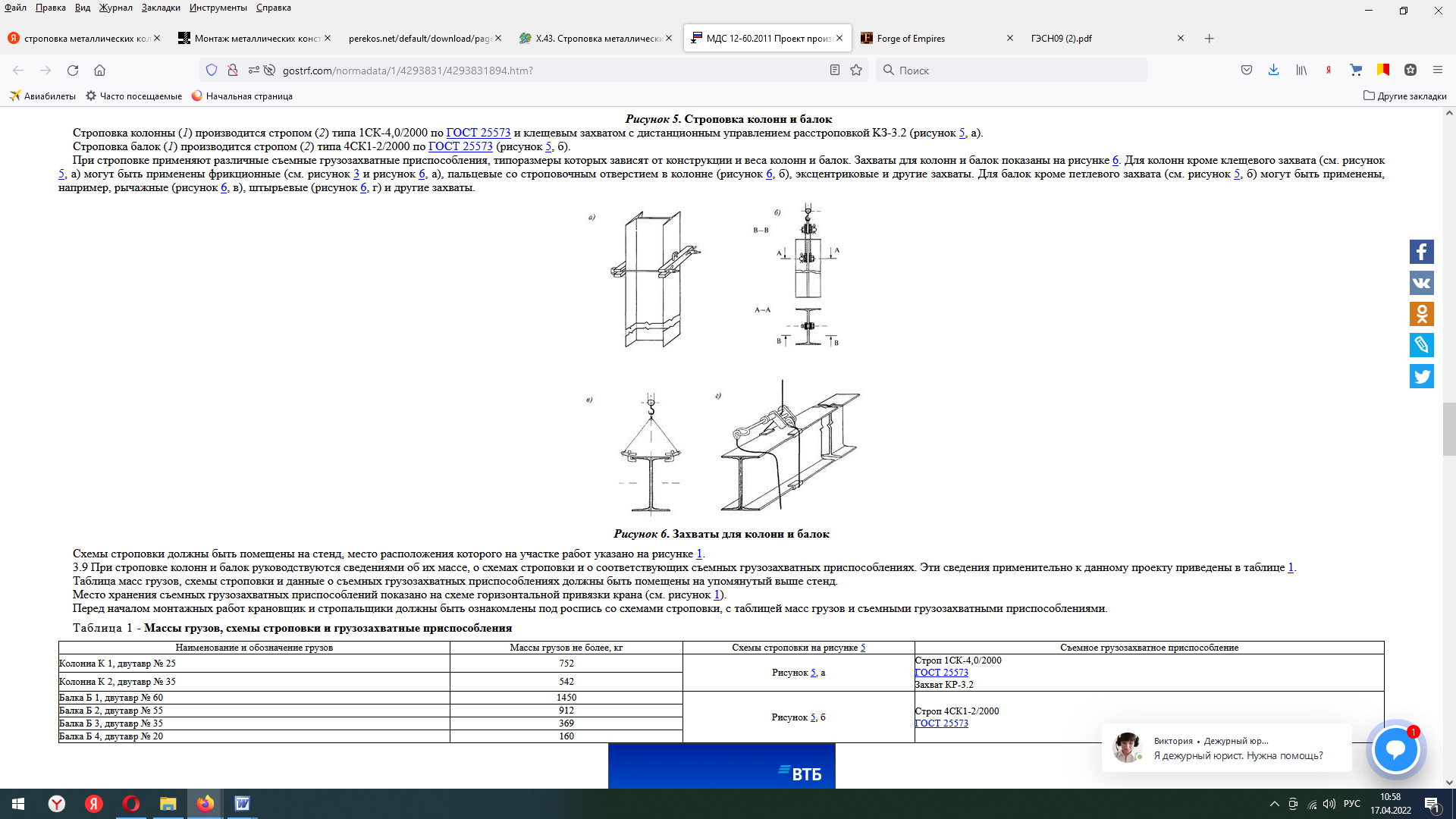Screen dimensions: 1456x819
Task: Open ГОСТ 25573 link in column sling paragraph
Action: click(478, 133)
